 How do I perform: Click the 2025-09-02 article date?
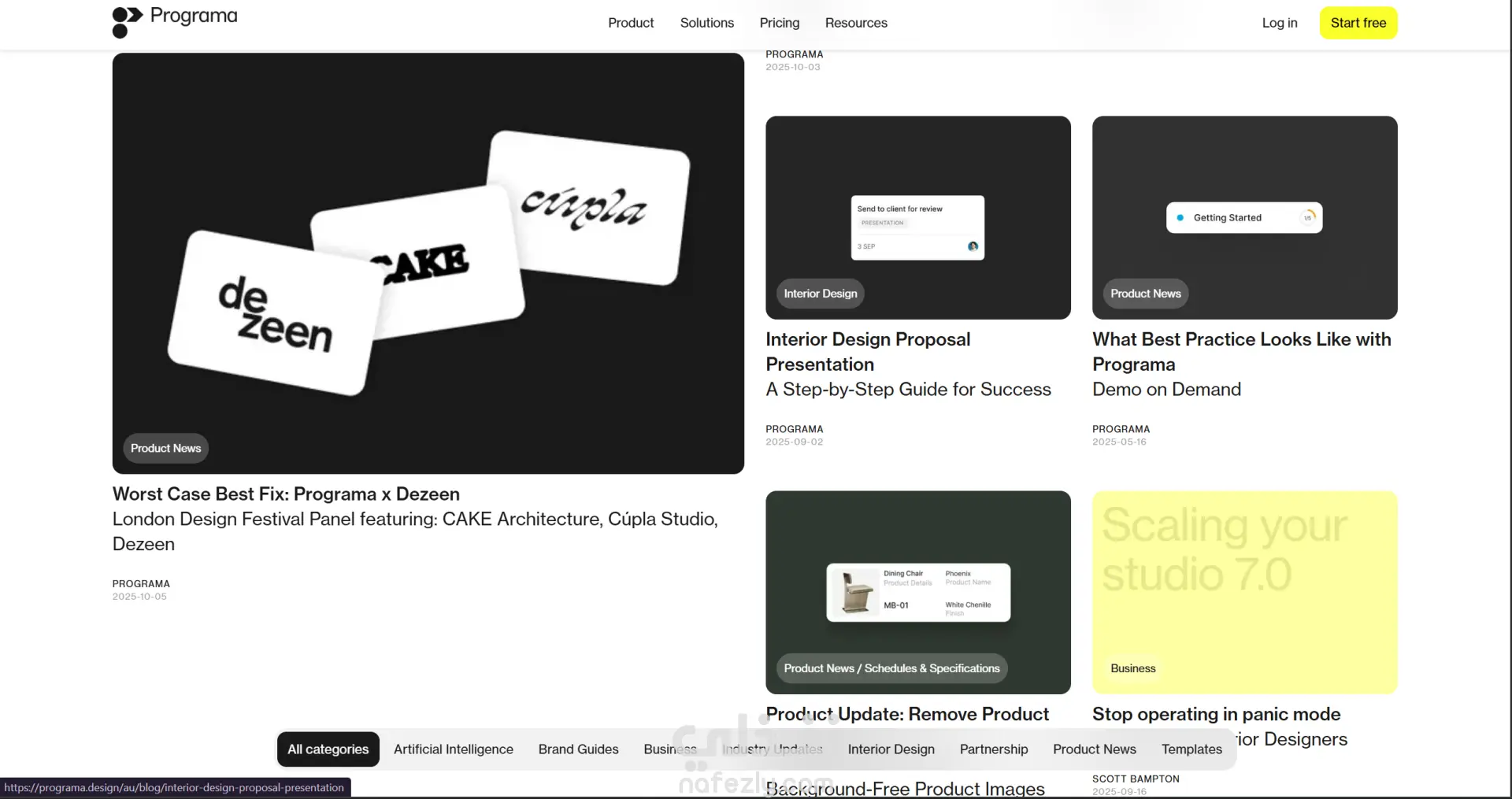click(x=795, y=442)
